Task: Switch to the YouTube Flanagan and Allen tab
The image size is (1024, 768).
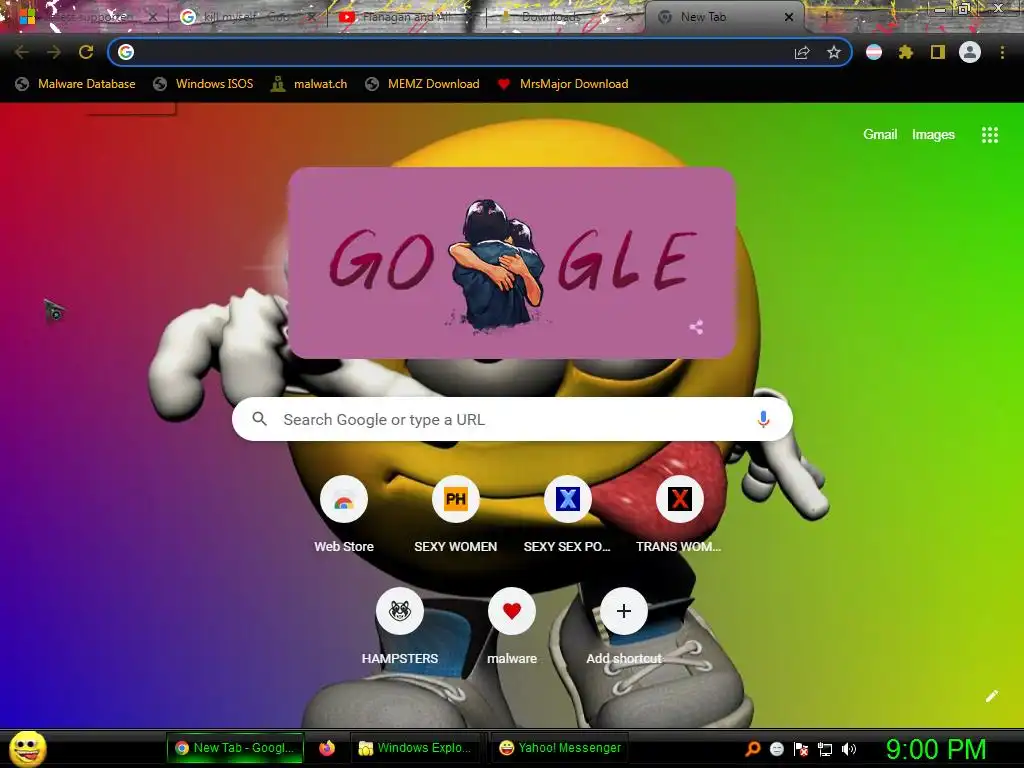Action: (x=406, y=17)
